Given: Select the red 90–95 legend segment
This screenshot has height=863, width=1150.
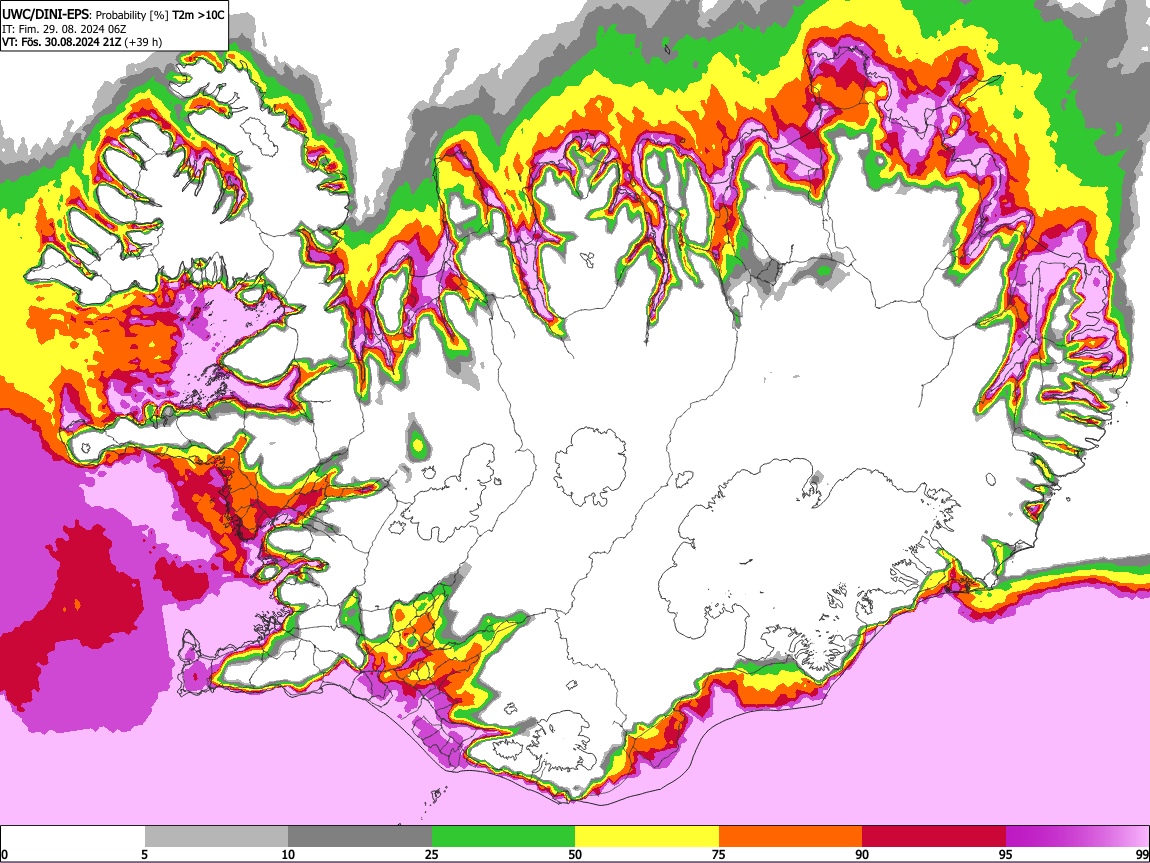Looking at the screenshot, I should (934, 837).
